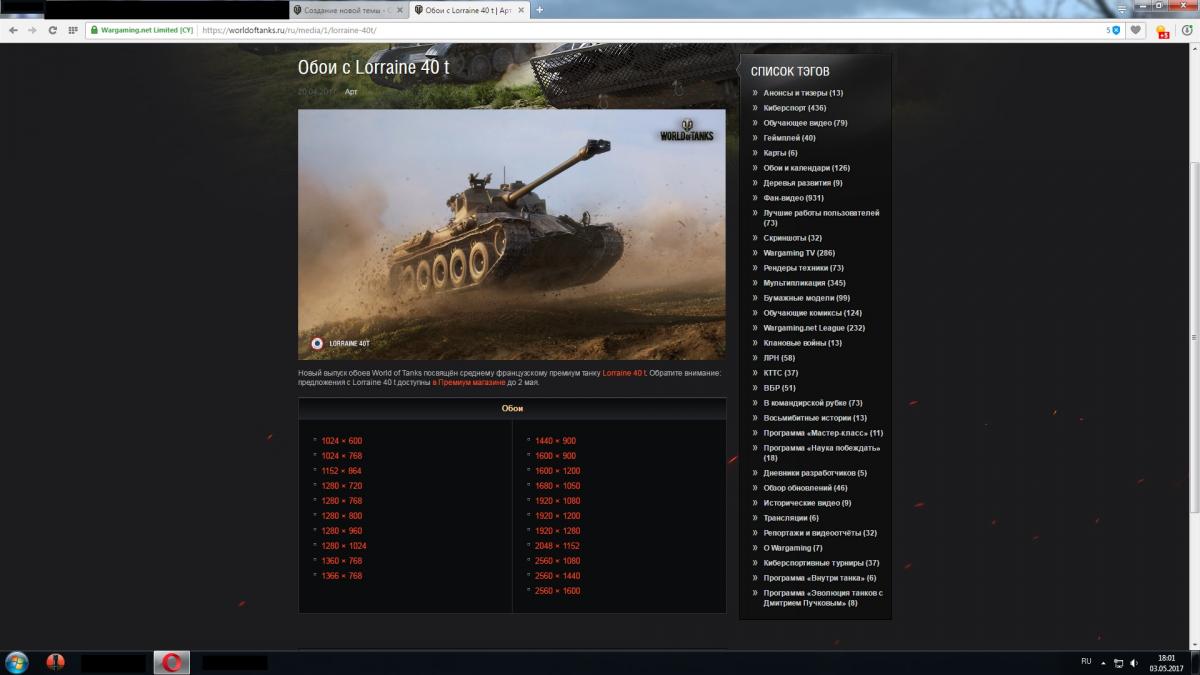Download 1680 × 1050 wallpaper
This screenshot has height=675, width=1200.
point(557,486)
